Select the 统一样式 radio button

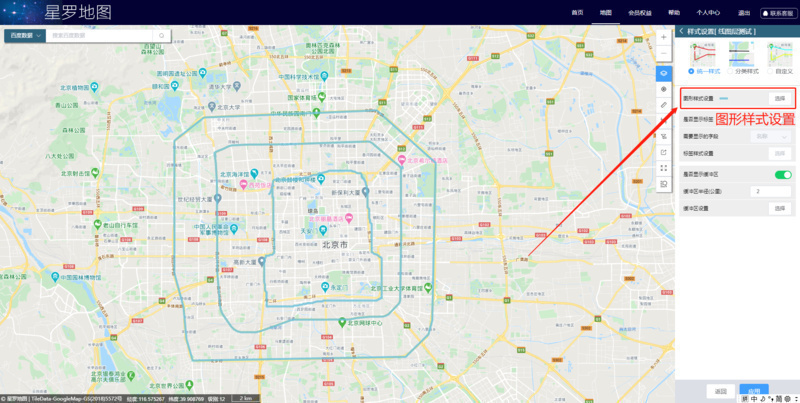[x=691, y=71]
